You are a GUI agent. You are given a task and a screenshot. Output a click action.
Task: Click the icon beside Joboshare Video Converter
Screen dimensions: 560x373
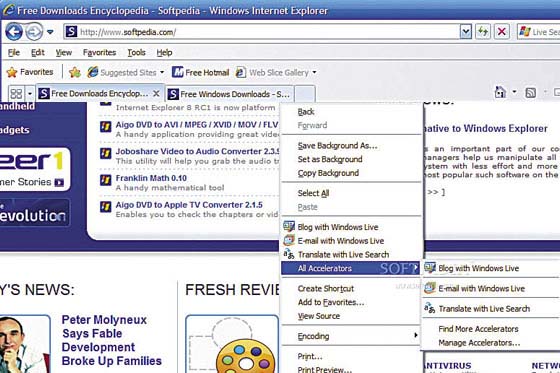click(x=105, y=153)
